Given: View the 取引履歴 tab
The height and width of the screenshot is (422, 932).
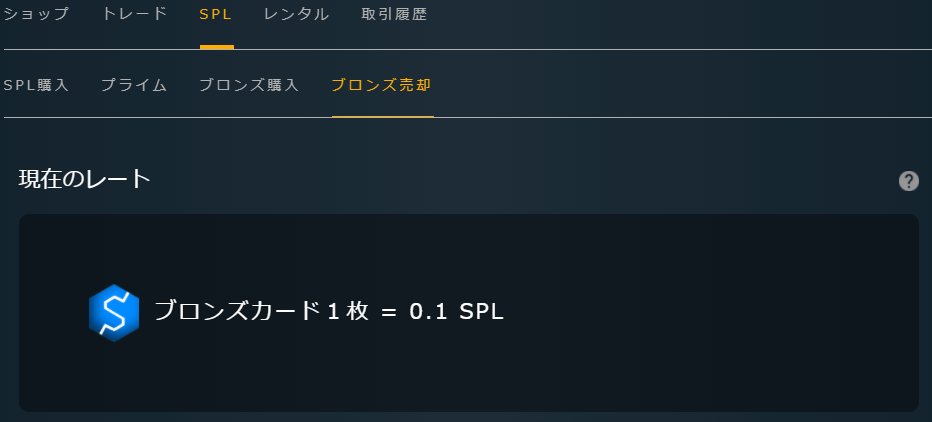Looking at the screenshot, I should pyautogui.click(x=394, y=14).
